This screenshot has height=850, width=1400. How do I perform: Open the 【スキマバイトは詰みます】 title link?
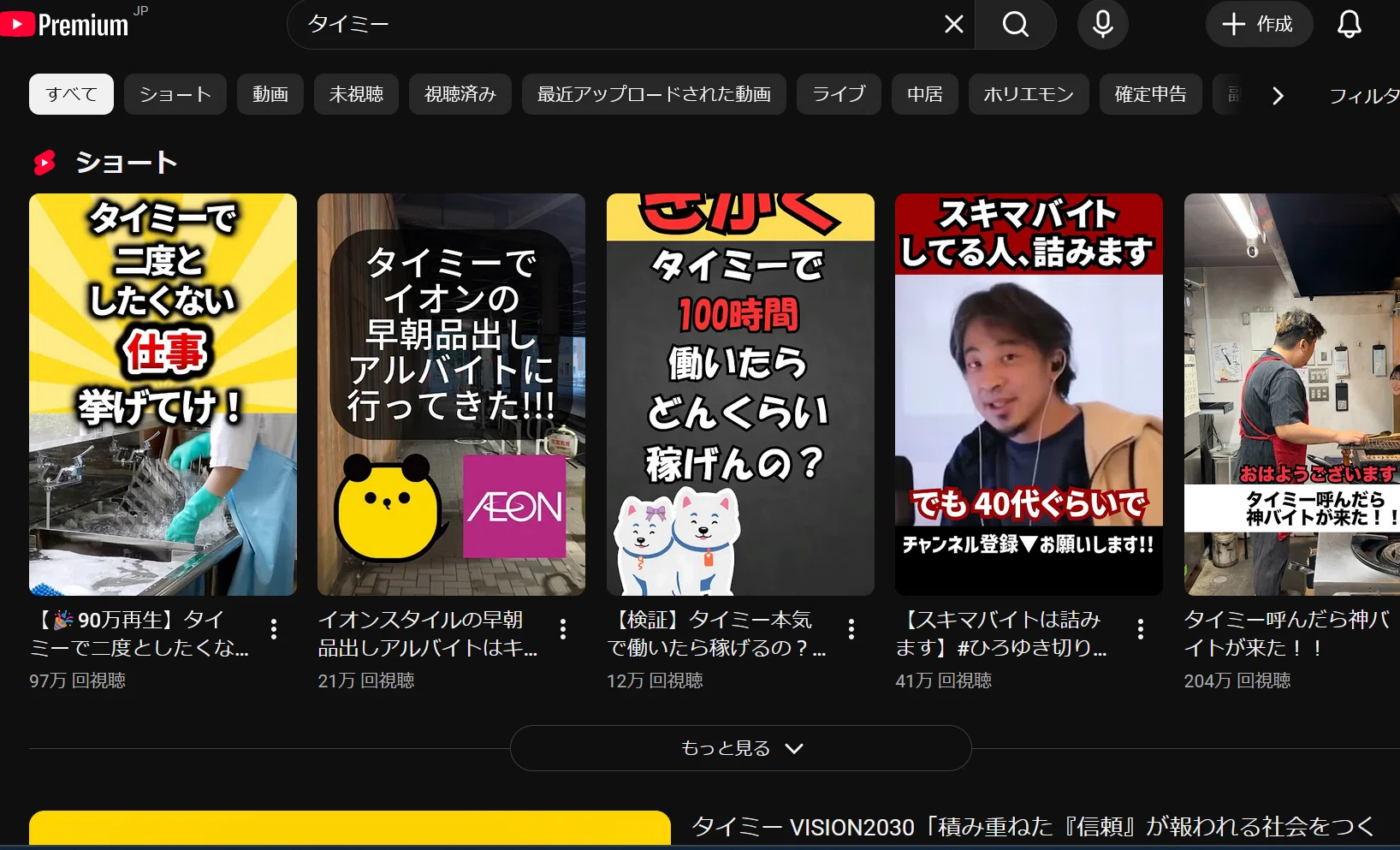click(x=1001, y=633)
